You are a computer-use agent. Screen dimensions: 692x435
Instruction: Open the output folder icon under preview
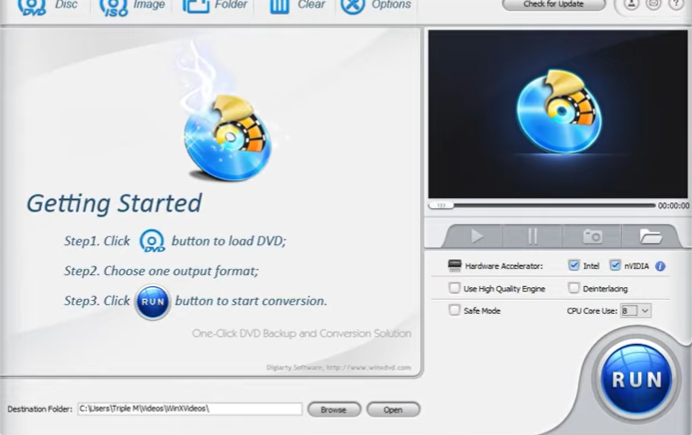click(651, 236)
